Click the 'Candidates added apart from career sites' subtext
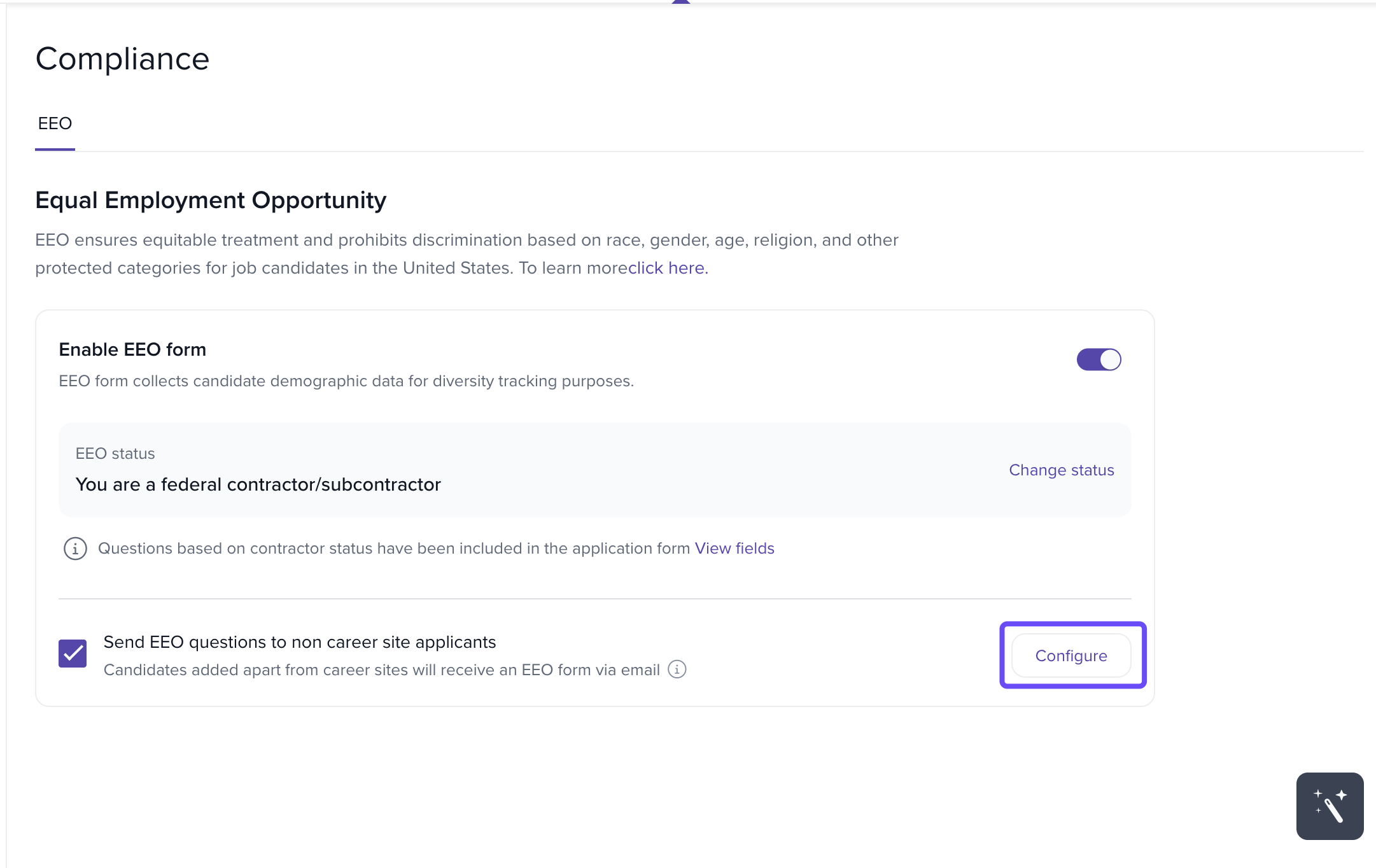The image size is (1376, 868). pos(381,669)
